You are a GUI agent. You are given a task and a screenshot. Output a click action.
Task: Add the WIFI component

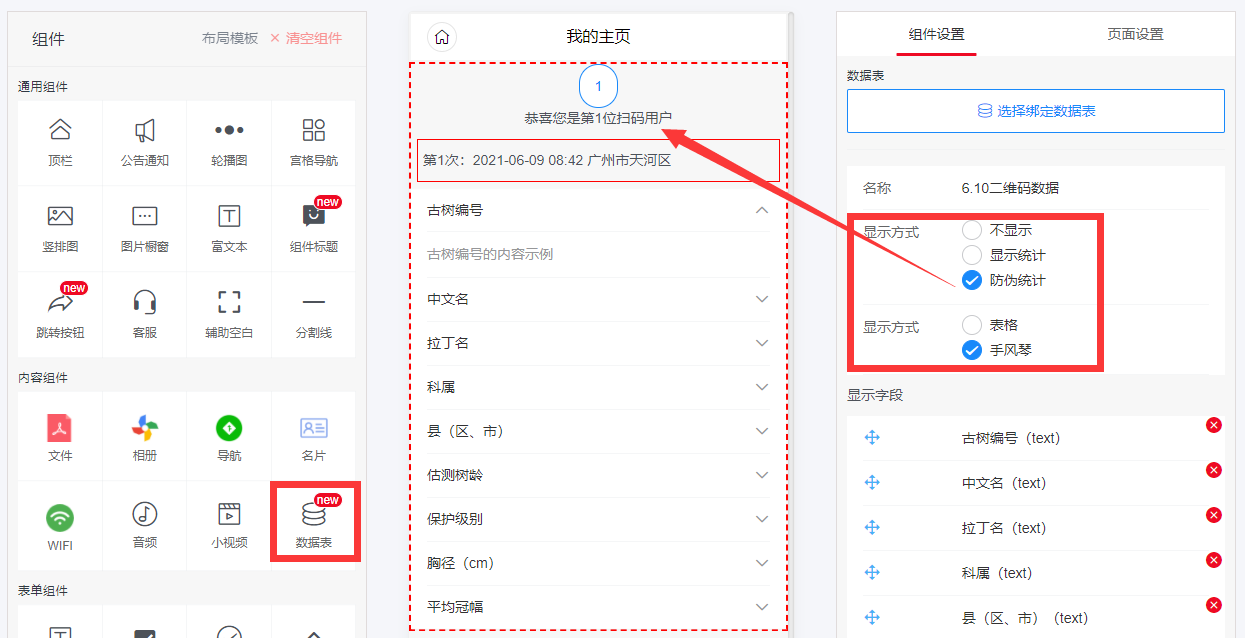(60, 525)
